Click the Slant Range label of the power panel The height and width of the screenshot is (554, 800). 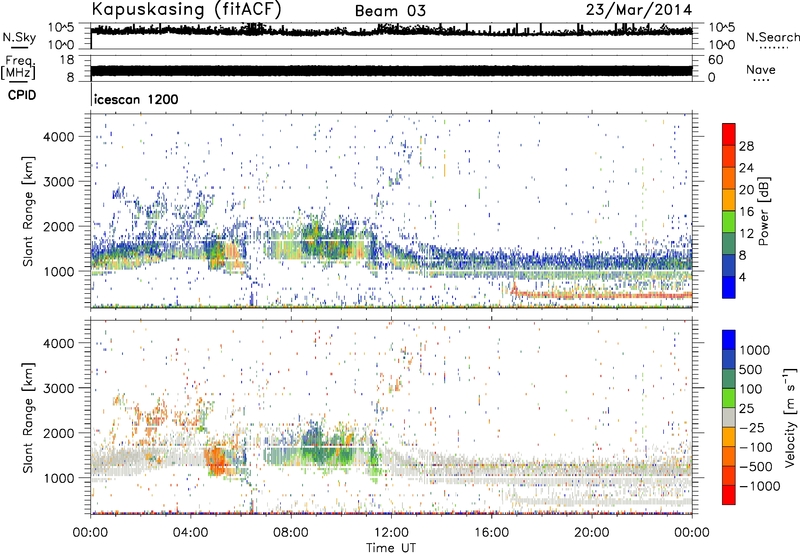pyautogui.click(x=28, y=211)
